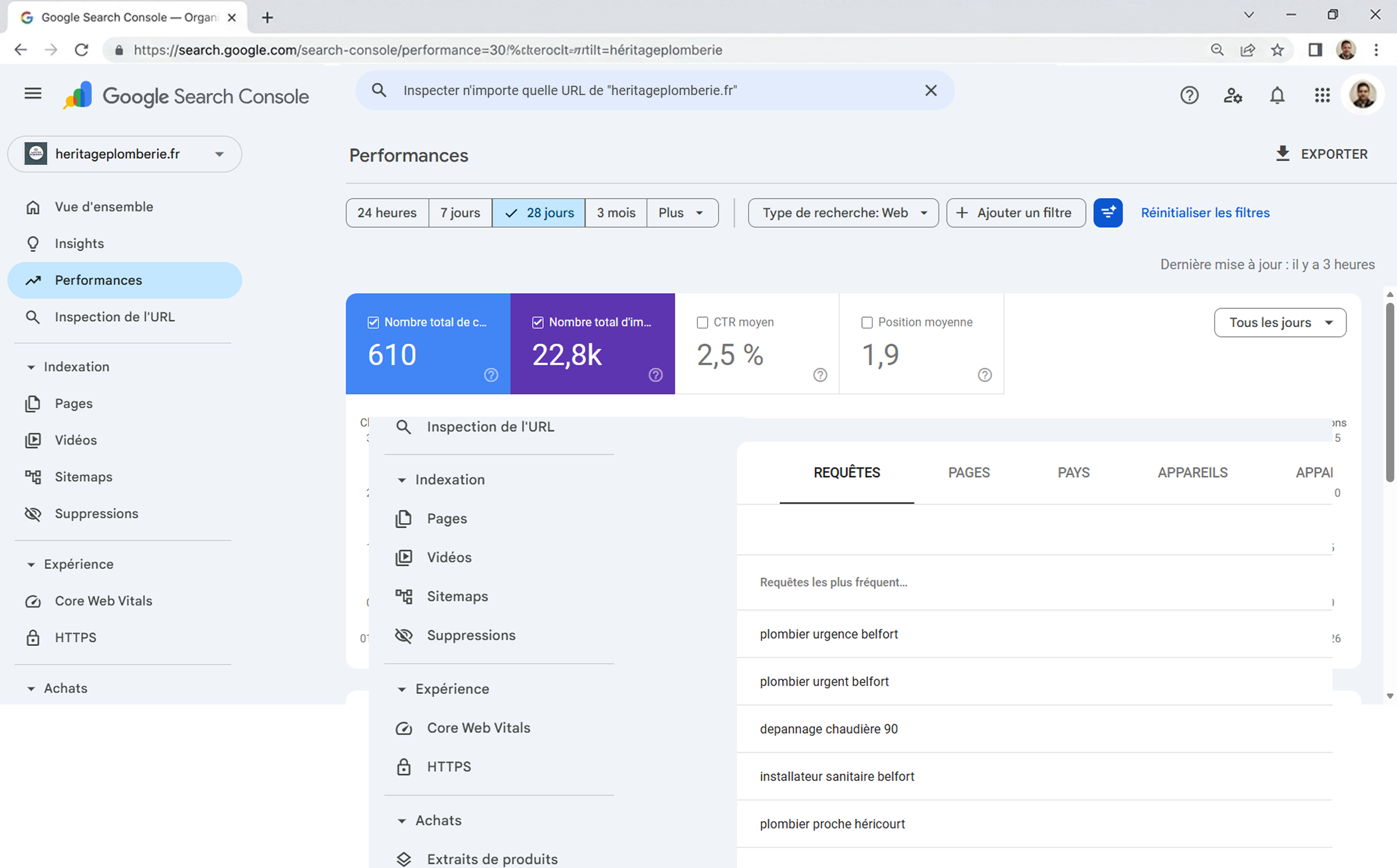The image size is (1397, 868).
Task: Switch to the PAGES tab
Action: [968, 473]
